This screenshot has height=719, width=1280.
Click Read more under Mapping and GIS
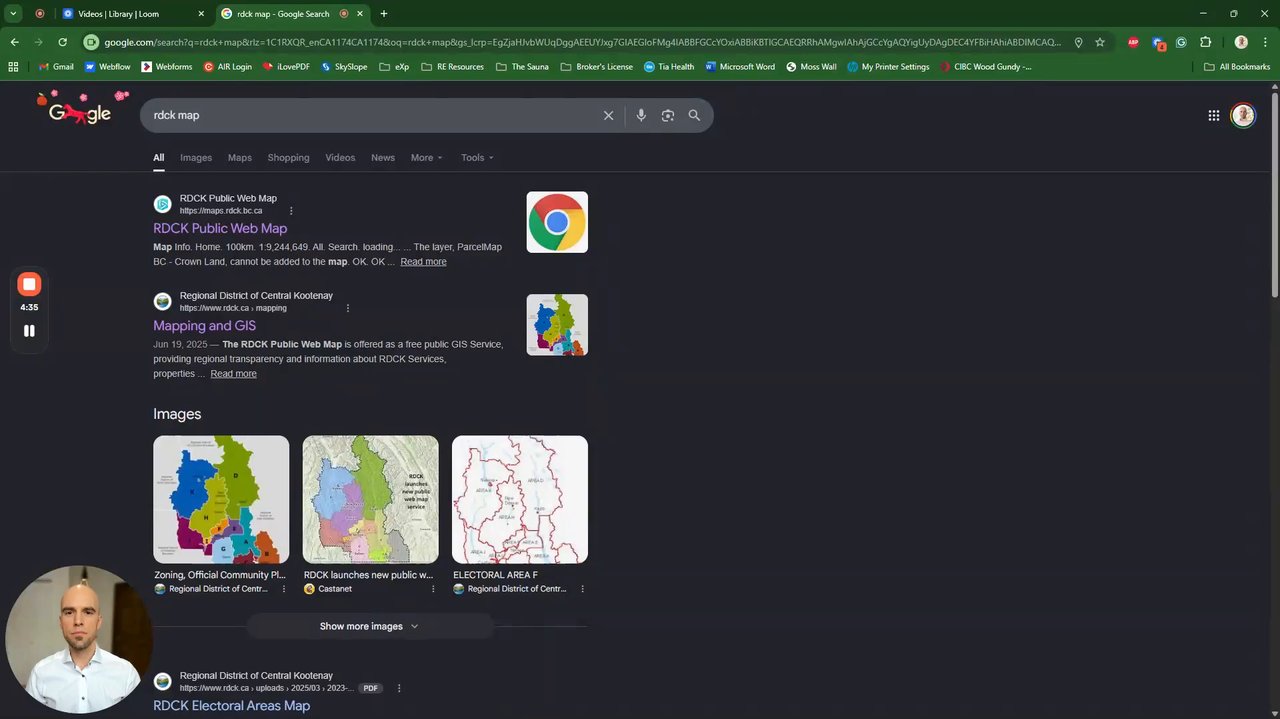pyautogui.click(x=233, y=374)
